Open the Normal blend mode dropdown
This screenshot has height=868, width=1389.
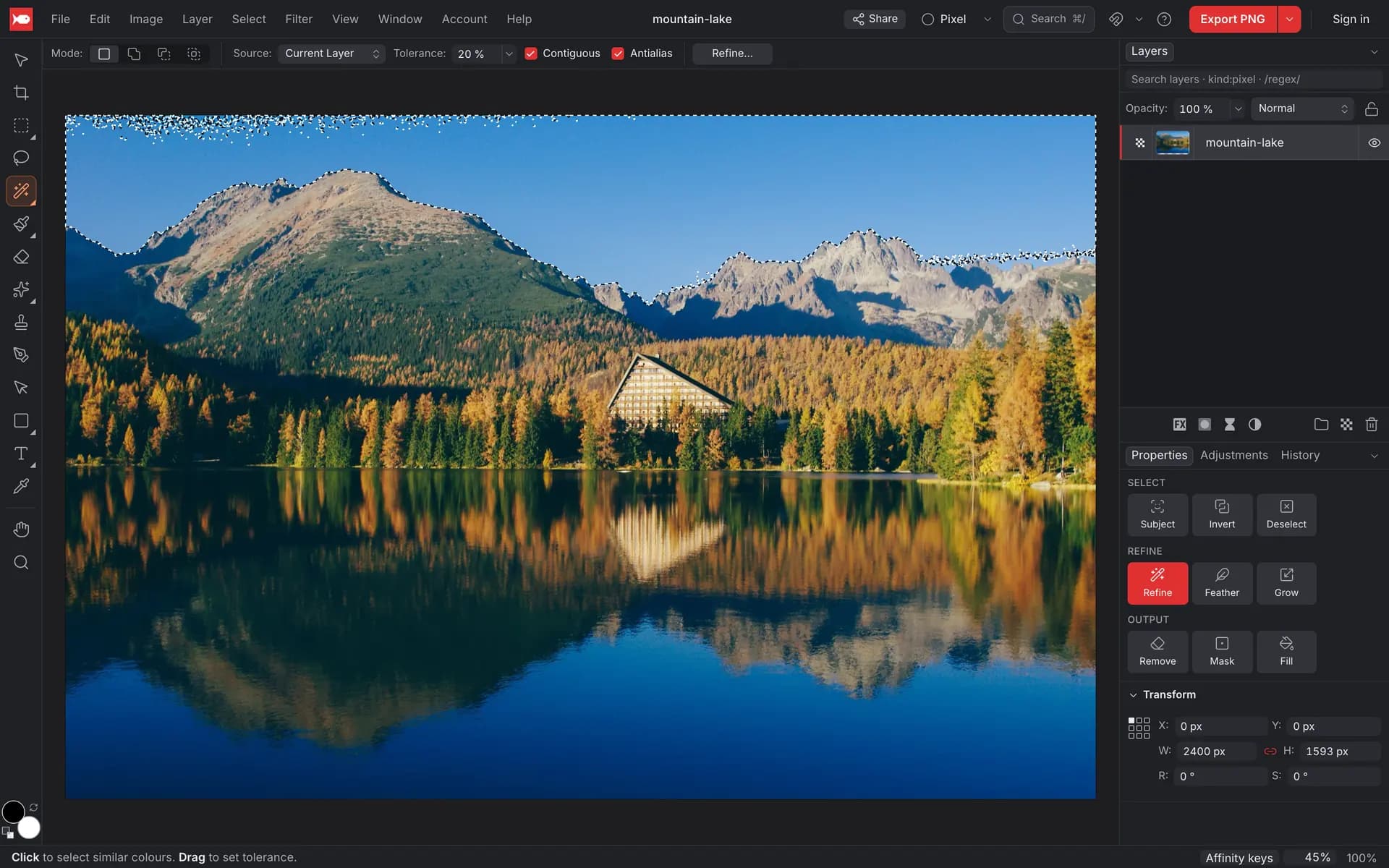(1302, 109)
